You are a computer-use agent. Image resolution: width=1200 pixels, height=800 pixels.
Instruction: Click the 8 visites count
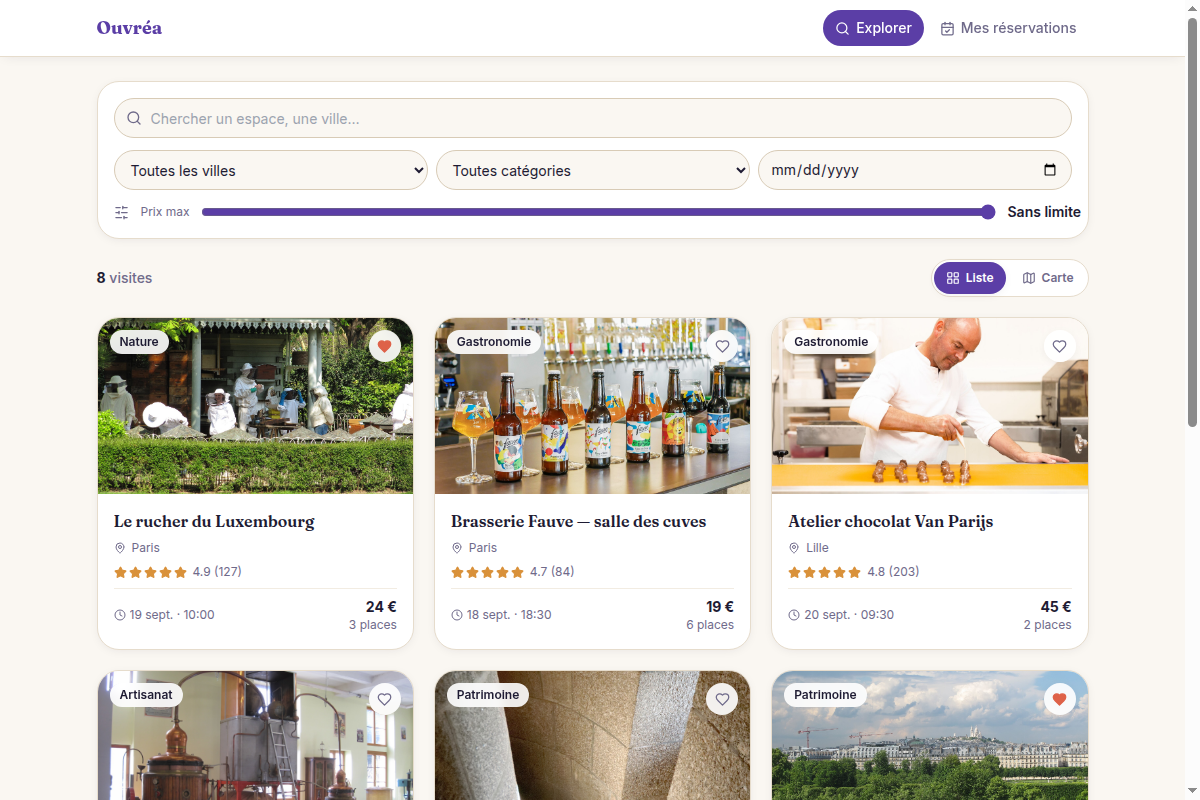pyautogui.click(x=125, y=278)
